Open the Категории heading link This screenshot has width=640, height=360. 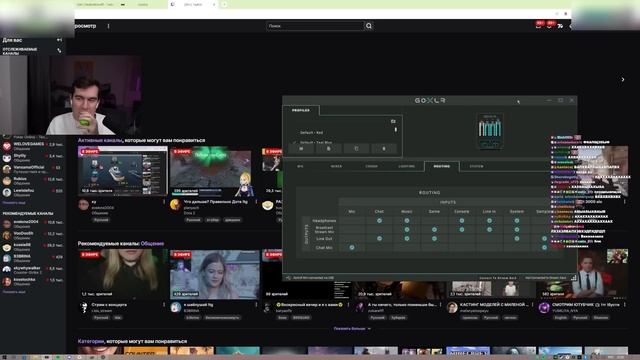point(91,341)
